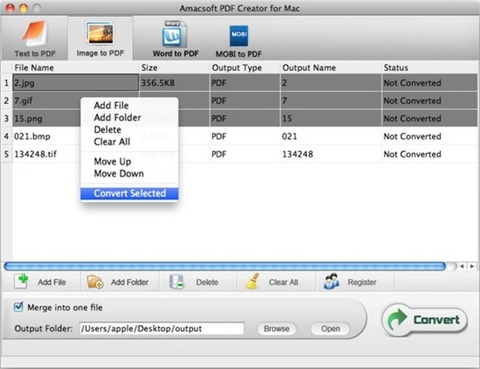Viewport: 480px width, 369px height.
Task: Choose Convert Selected in context menu
Action: pos(129,194)
